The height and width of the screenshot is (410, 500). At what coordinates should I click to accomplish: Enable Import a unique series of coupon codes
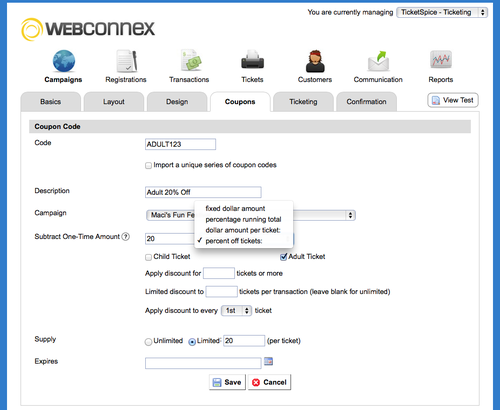coord(148,166)
